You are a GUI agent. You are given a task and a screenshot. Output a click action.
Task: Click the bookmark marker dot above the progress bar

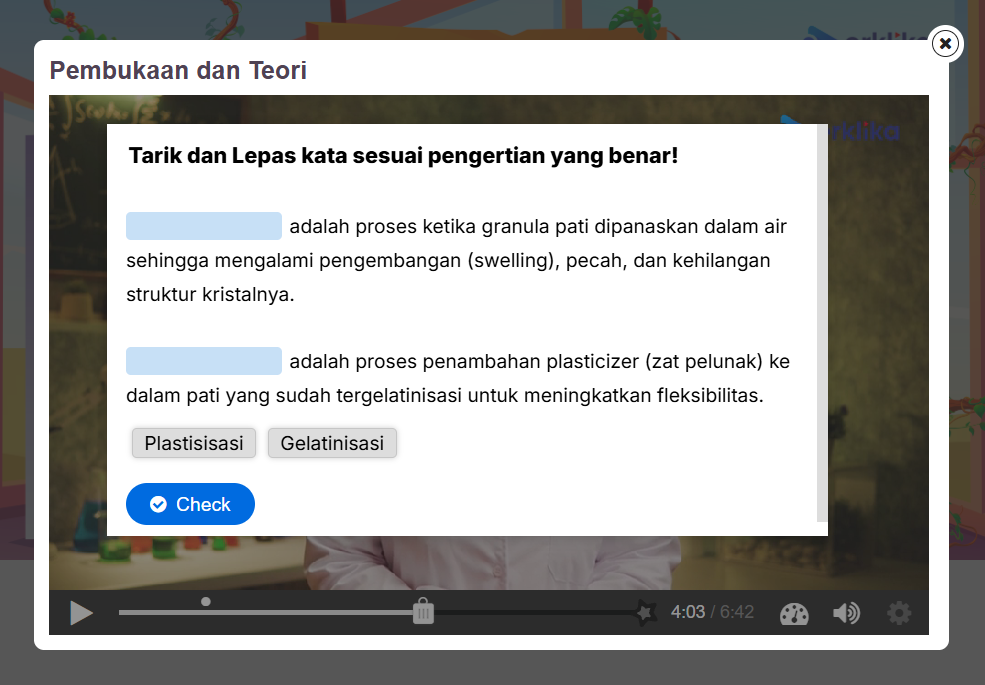pyautogui.click(x=205, y=601)
